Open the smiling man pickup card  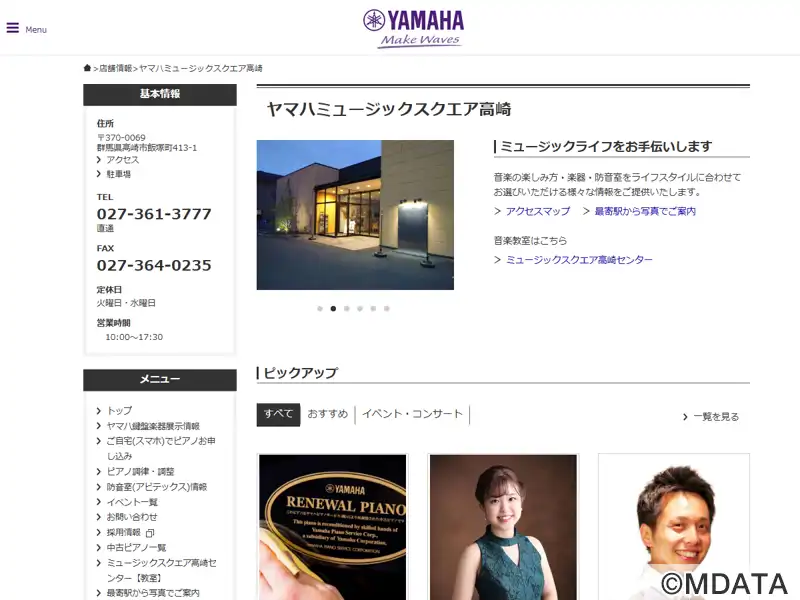674,527
